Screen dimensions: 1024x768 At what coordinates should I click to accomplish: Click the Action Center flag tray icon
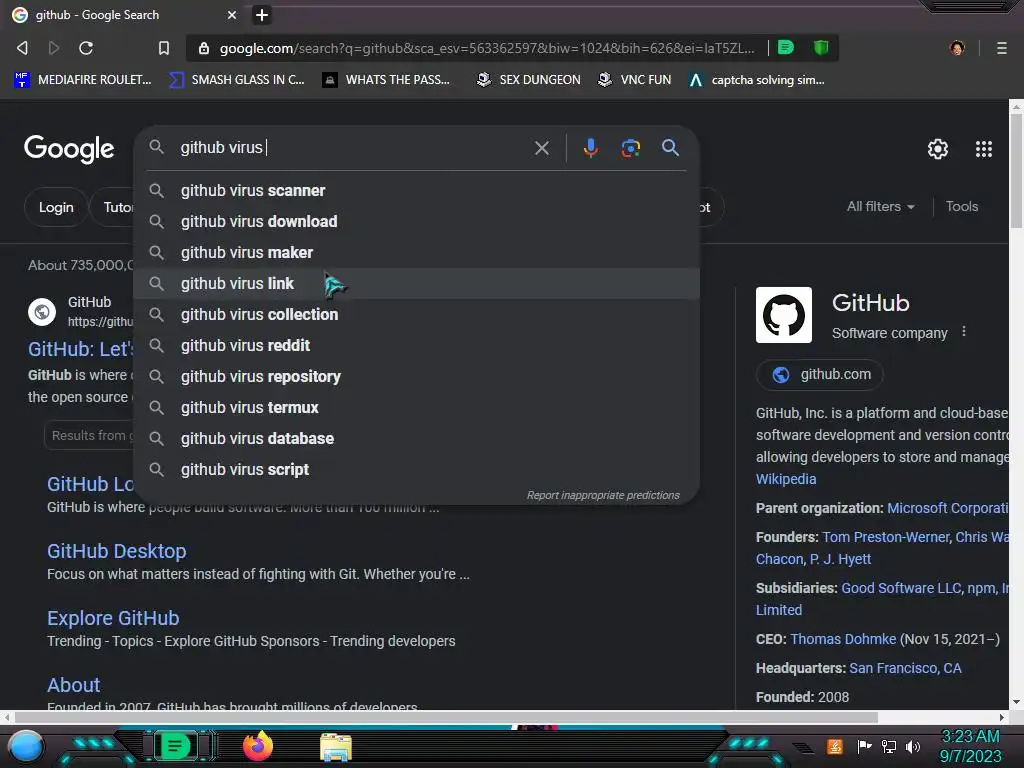click(x=864, y=746)
